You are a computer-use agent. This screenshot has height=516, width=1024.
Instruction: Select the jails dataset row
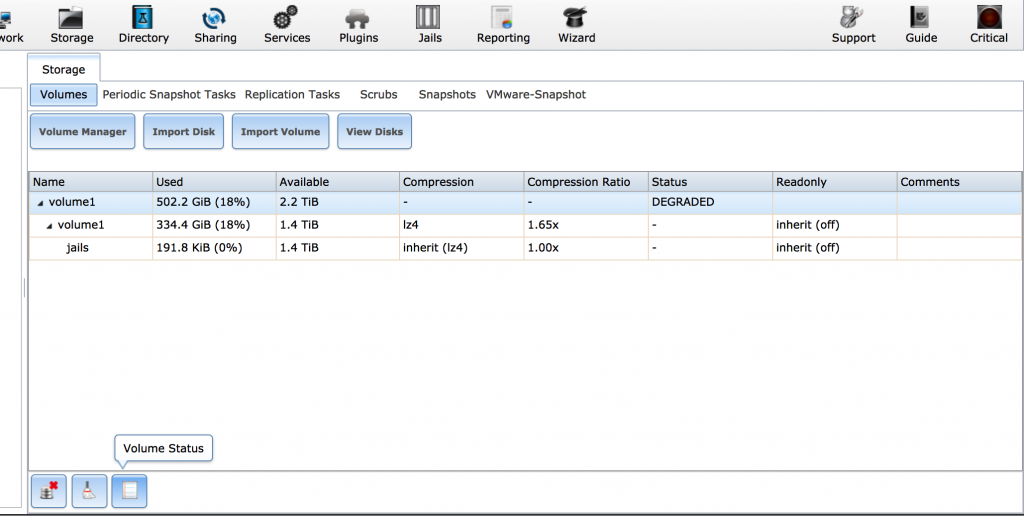click(526, 248)
